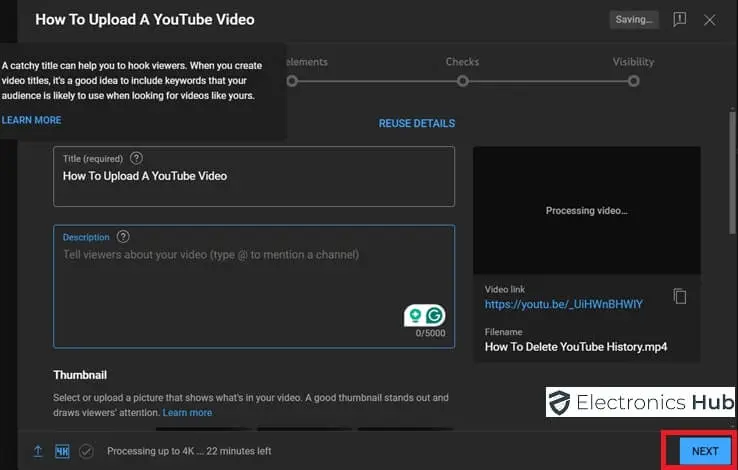Click the Visibility step circle marker
Viewport: 738px width, 470px height.
634,81
